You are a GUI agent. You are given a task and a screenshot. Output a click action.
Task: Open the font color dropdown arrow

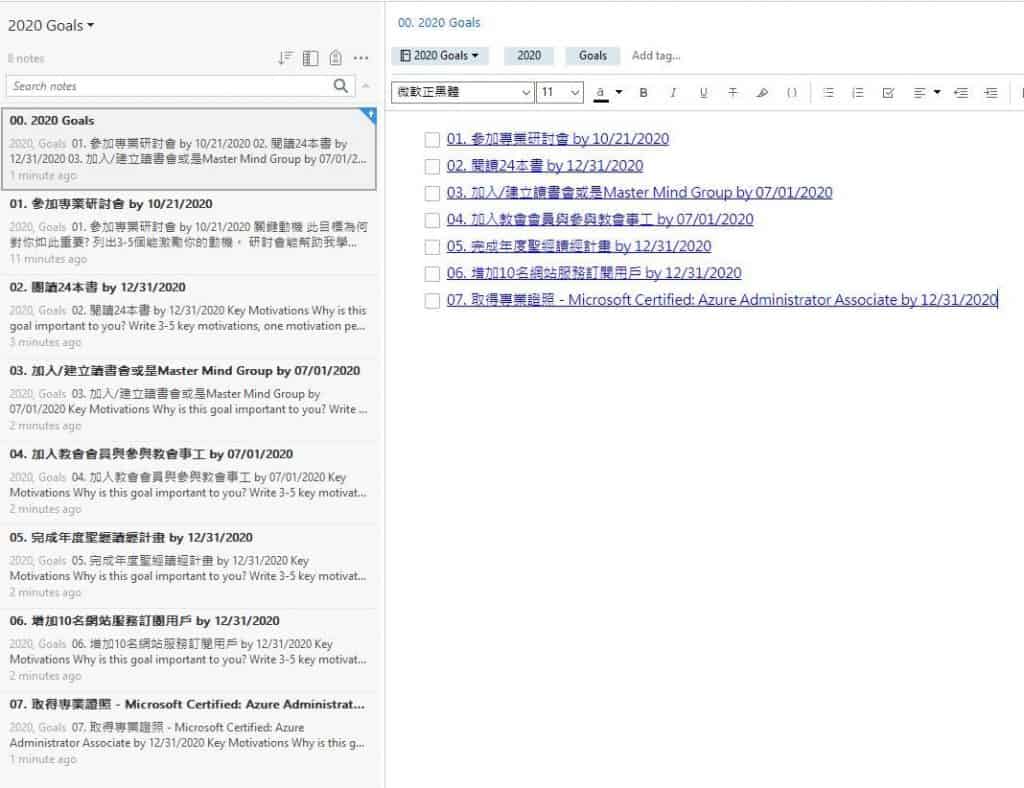(x=618, y=93)
